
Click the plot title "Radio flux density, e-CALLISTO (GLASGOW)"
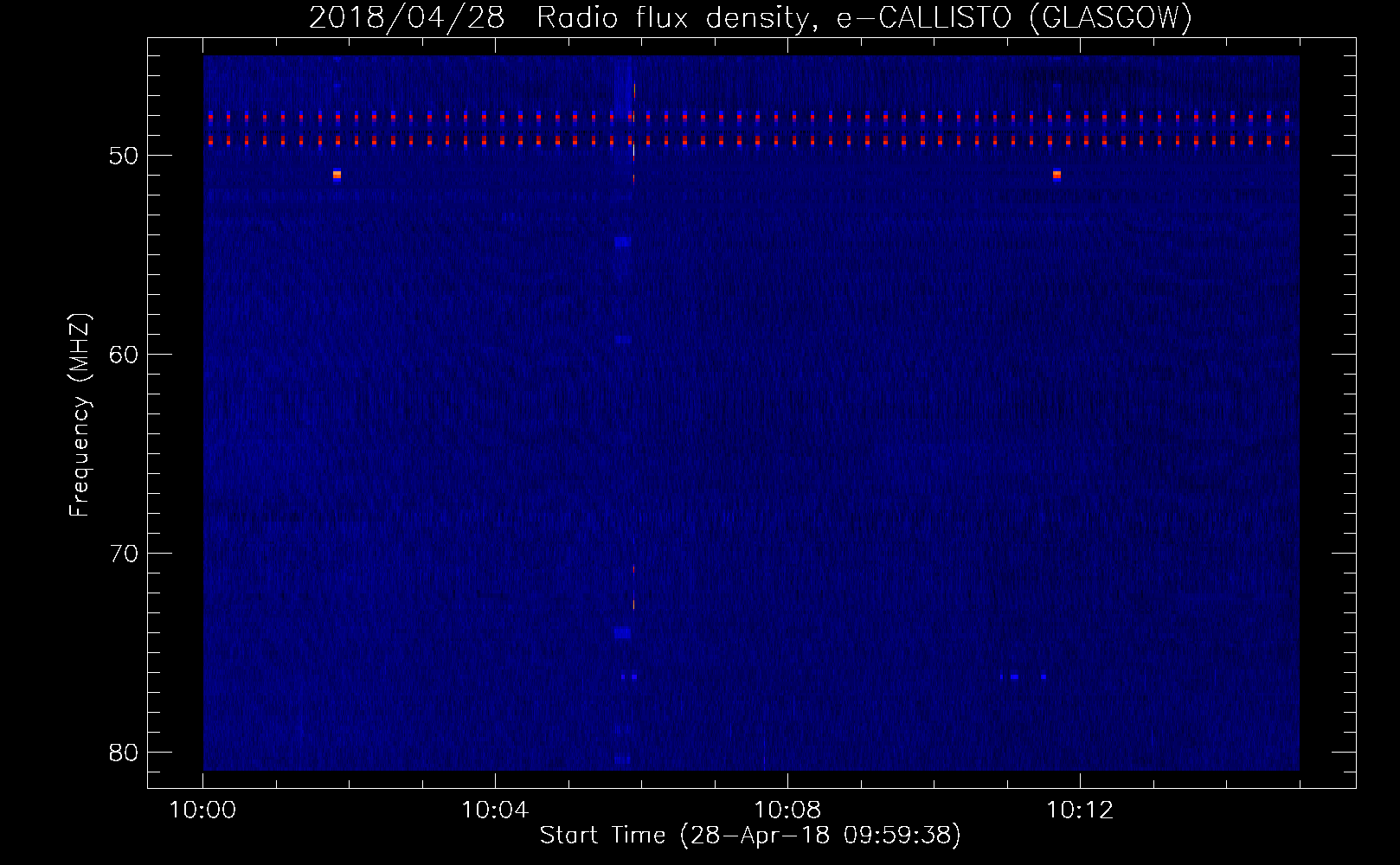[x=864, y=17]
